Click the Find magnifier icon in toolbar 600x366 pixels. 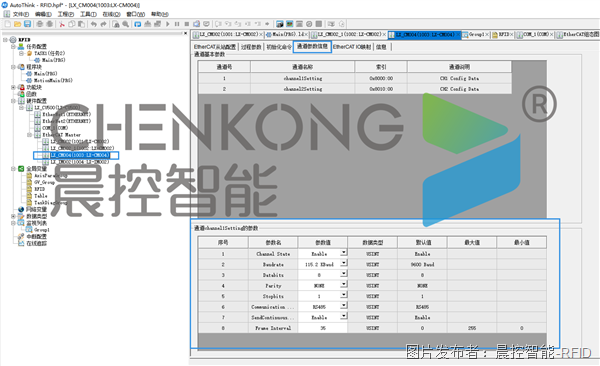coord(126,24)
